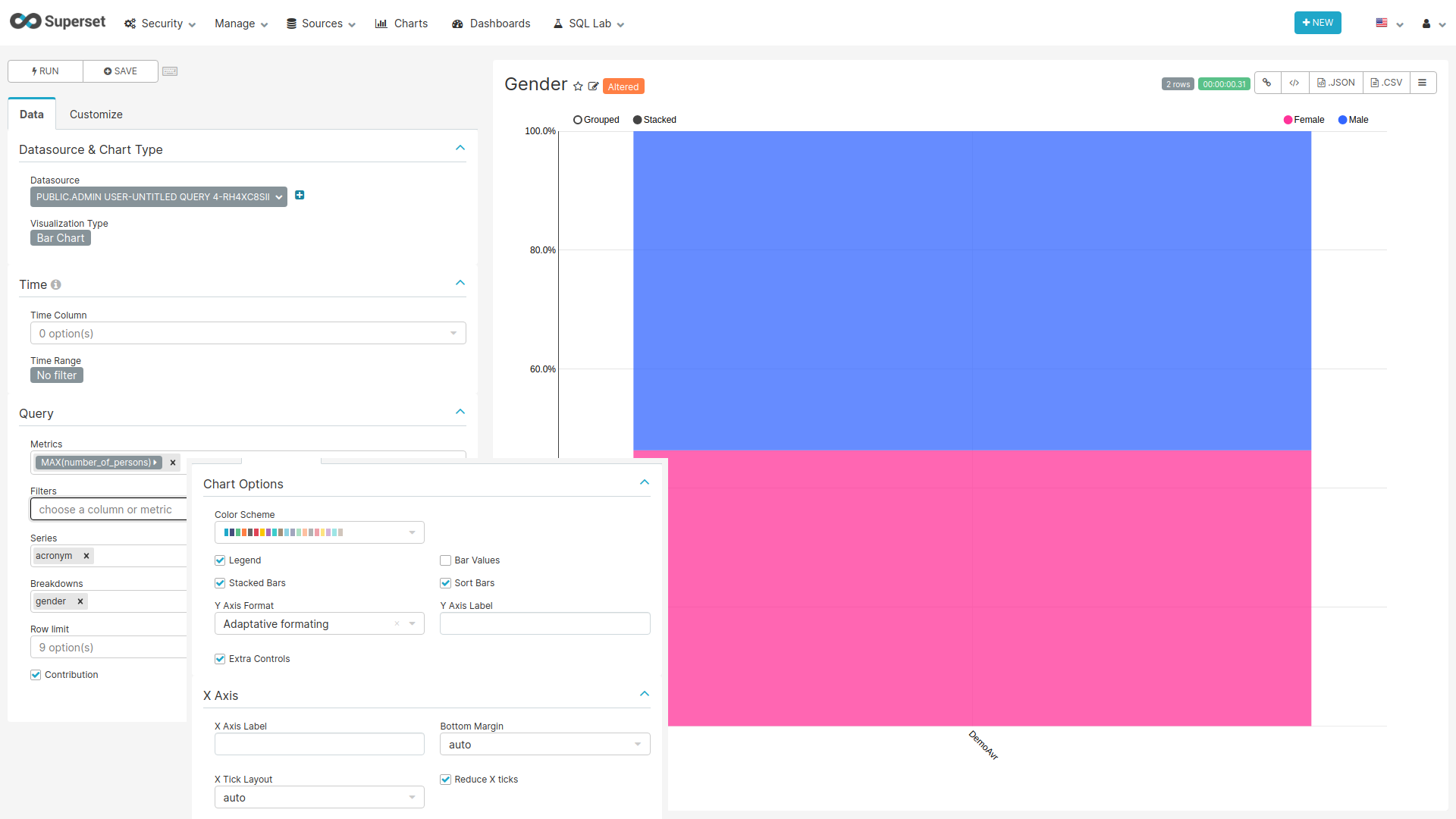Select the Data tab in left panel
1456x819 pixels.
coord(31,114)
